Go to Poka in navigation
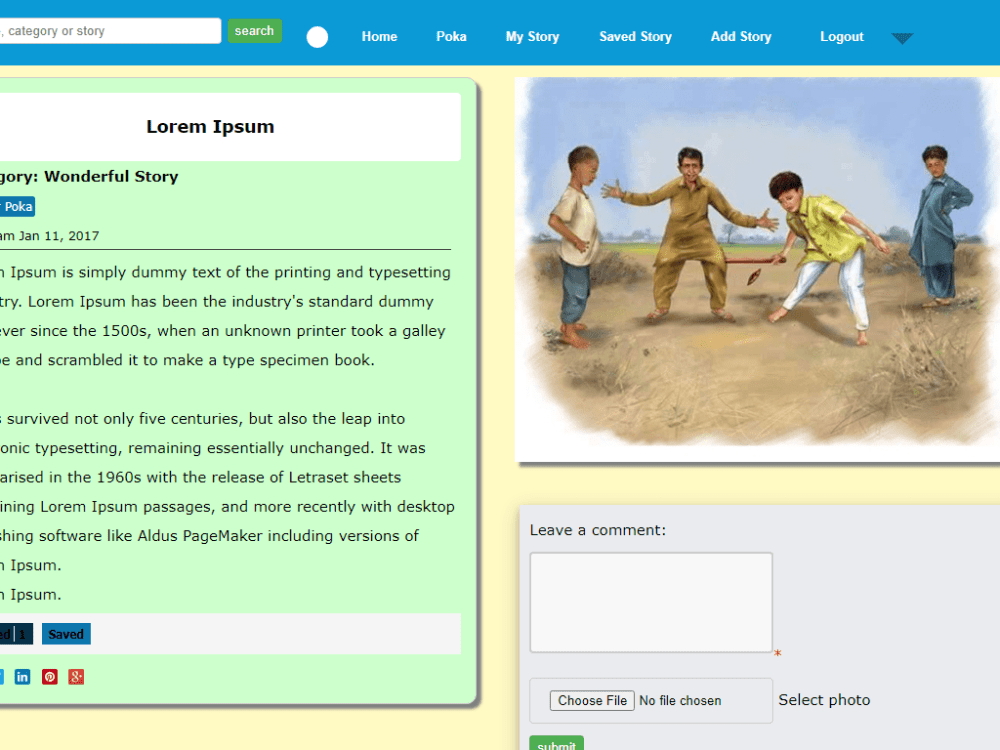This screenshot has height=750, width=1000. coord(451,37)
